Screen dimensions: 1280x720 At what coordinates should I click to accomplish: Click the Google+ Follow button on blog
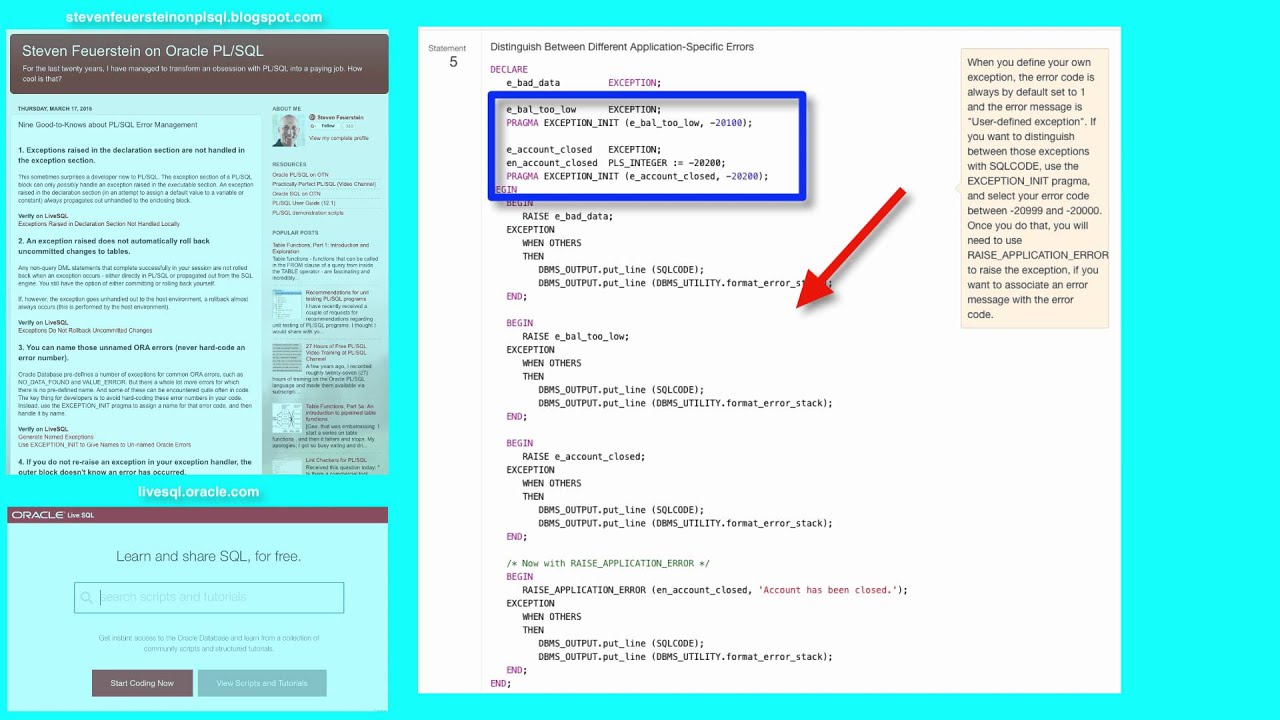pyautogui.click(x=327, y=126)
